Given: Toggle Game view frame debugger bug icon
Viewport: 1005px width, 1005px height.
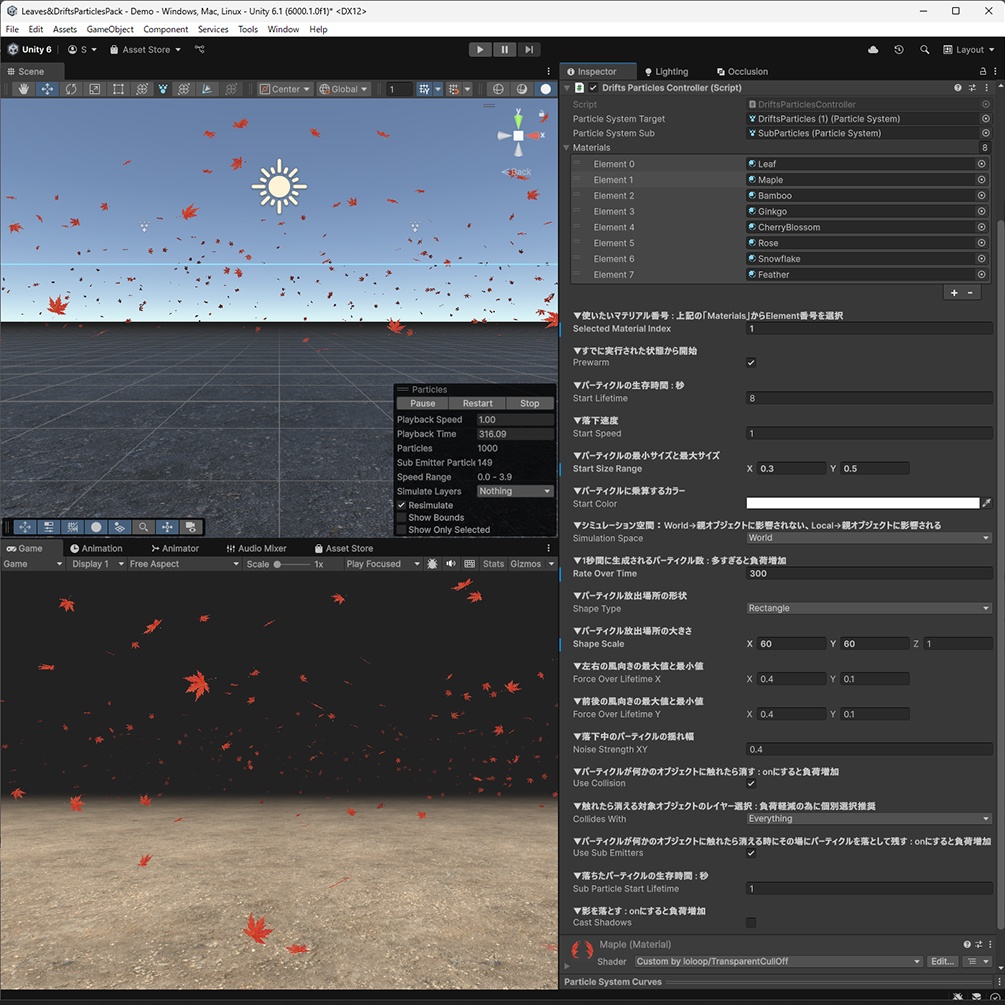Looking at the screenshot, I should click(433, 564).
